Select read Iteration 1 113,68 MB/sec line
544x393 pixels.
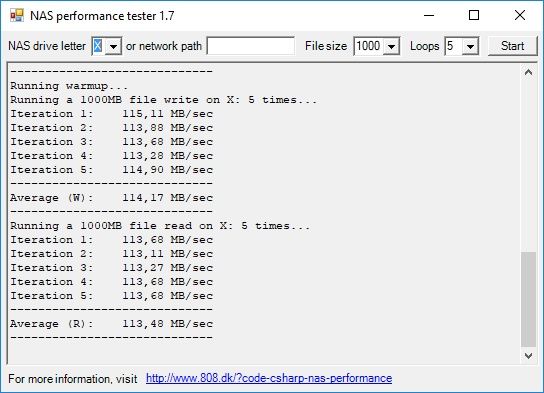point(111,240)
